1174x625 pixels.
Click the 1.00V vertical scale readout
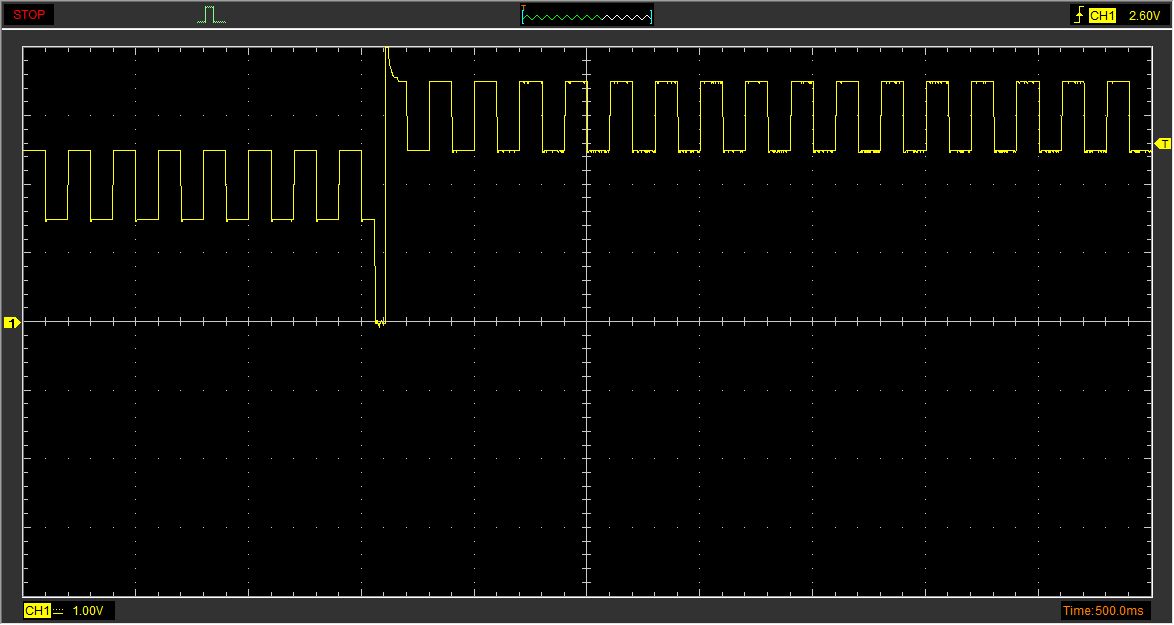(x=90, y=610)
